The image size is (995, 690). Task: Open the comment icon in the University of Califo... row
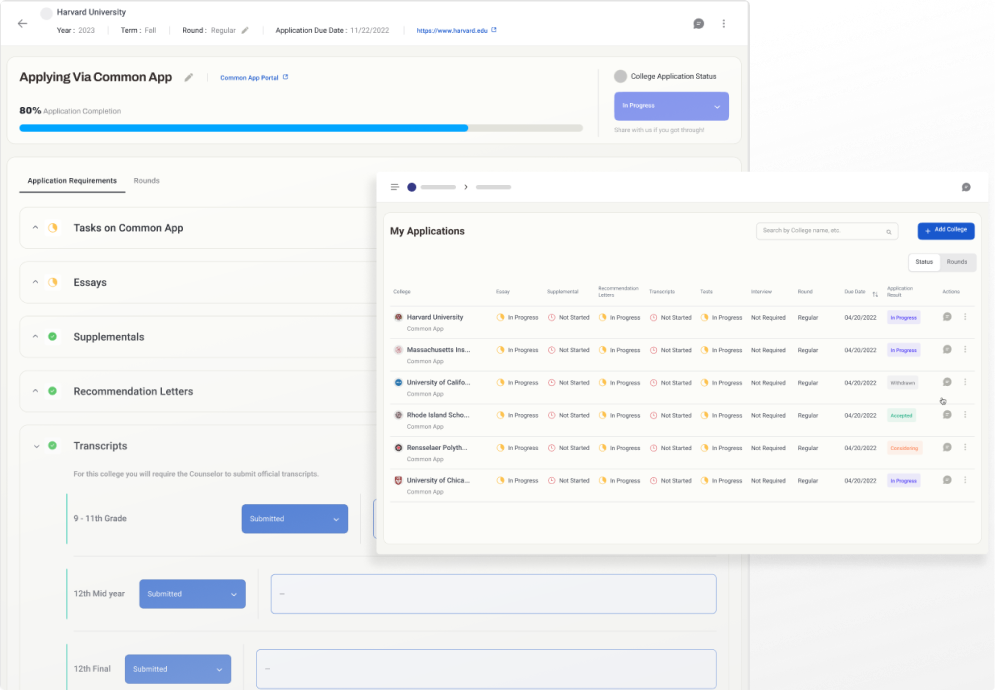947,382
